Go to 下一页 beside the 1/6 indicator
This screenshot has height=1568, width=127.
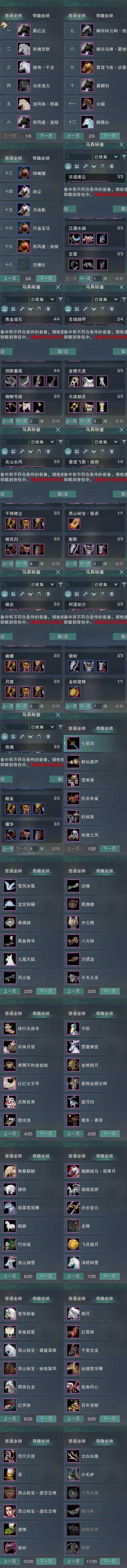(46, 136)
